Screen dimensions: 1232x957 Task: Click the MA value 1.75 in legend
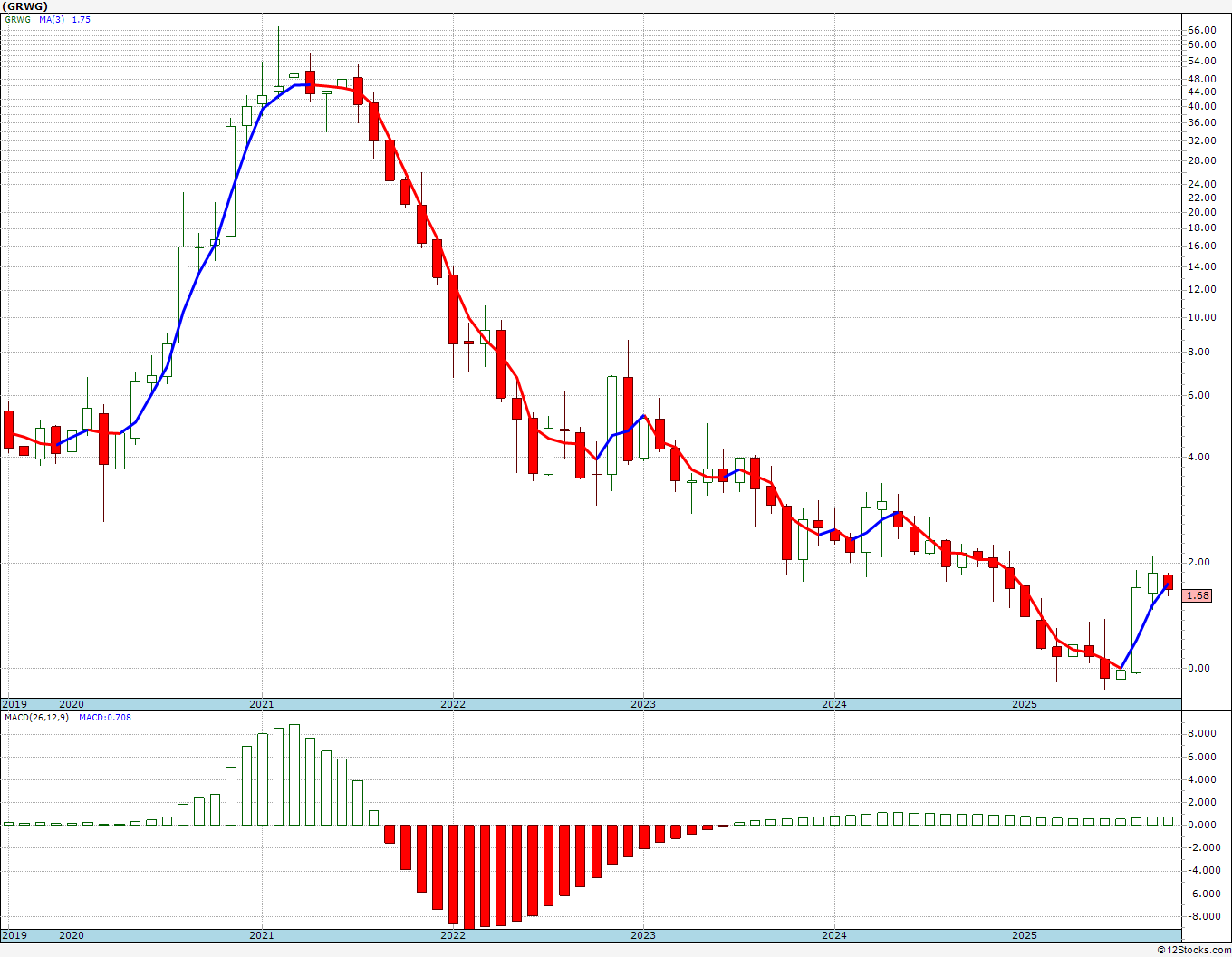81,19
